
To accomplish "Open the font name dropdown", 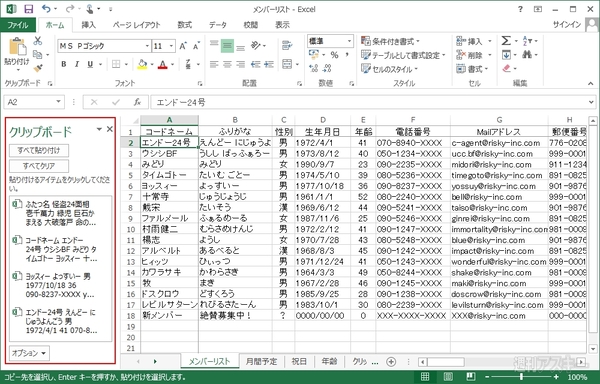I will [x=147, y=46].
